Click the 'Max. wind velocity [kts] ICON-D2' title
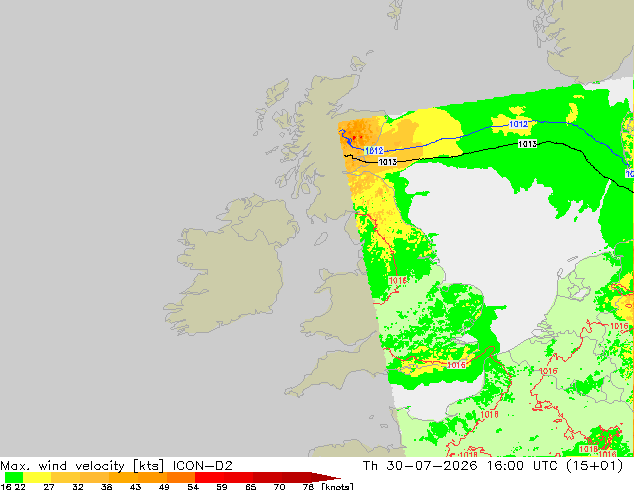The height and width of the screenshot is (490, 634). click(x=116, y=466)
